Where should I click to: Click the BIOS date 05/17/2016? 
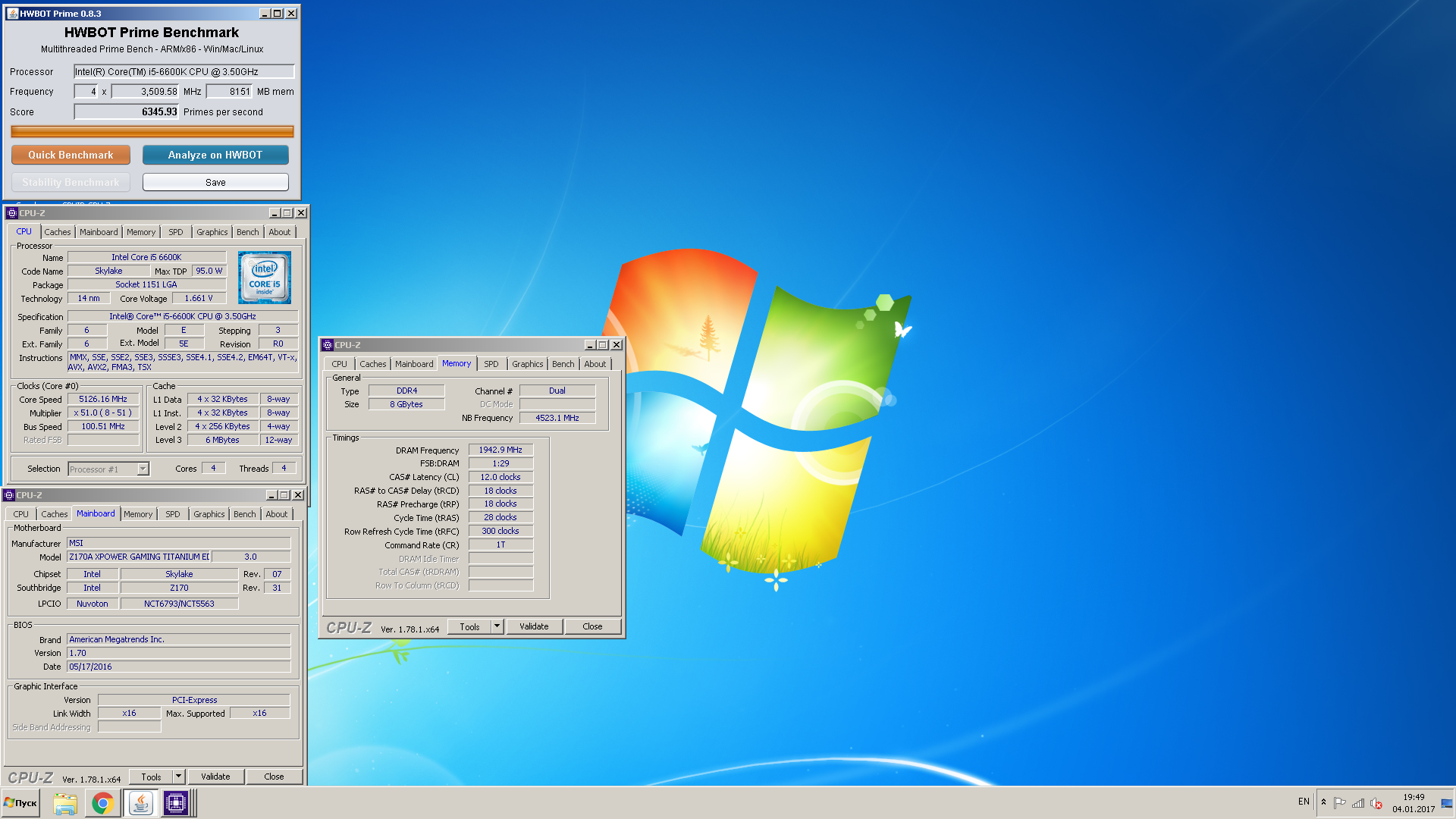(x=178, y=667)
